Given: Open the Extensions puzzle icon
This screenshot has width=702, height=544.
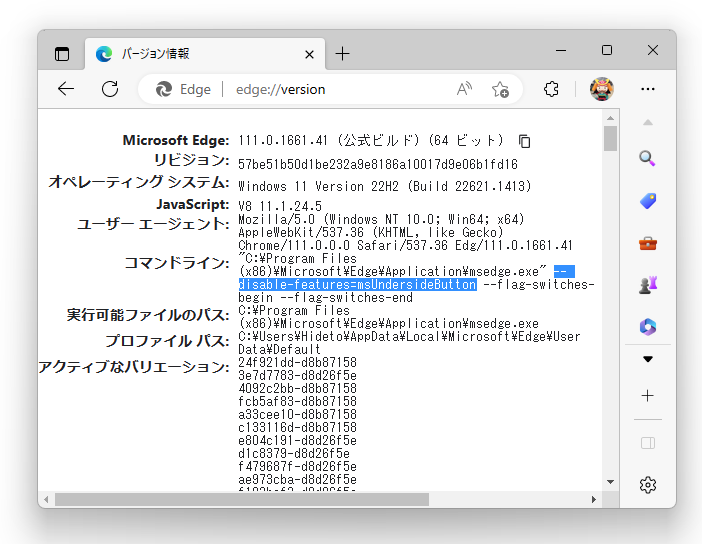Looking at the screenshot, I should [551, 89].
